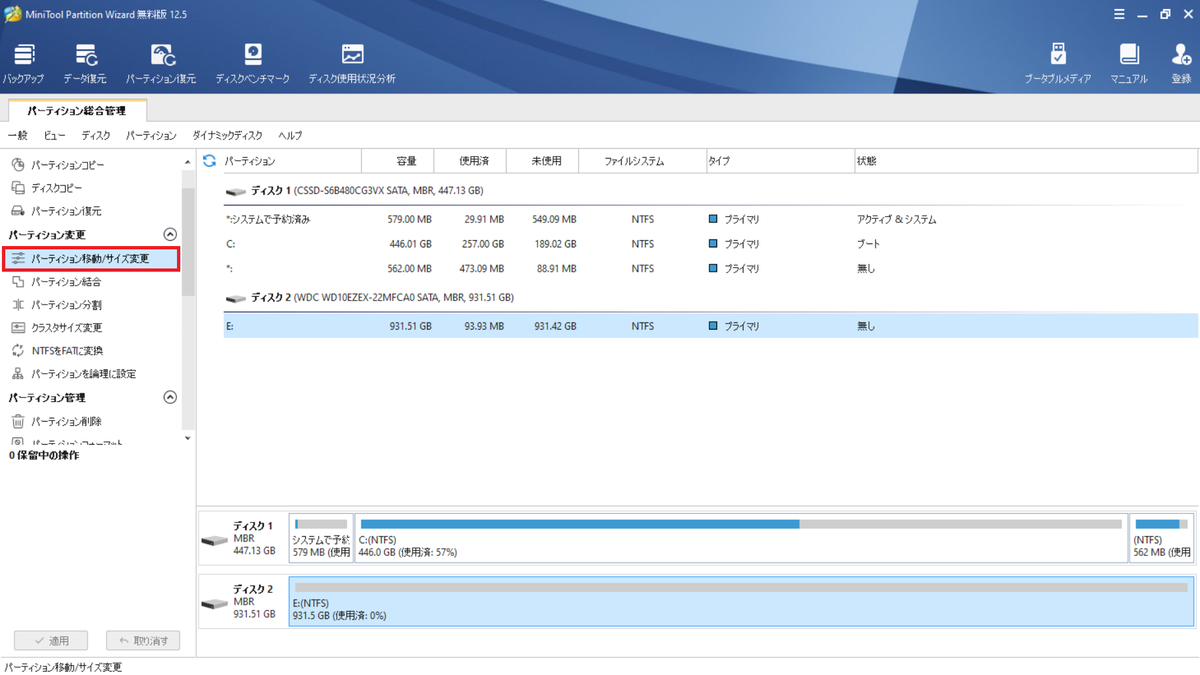Click ディスク 2 label in disk map
The width and height of the screenshot is (1200, 675).
pyautogui.click(x=253, y=589)
